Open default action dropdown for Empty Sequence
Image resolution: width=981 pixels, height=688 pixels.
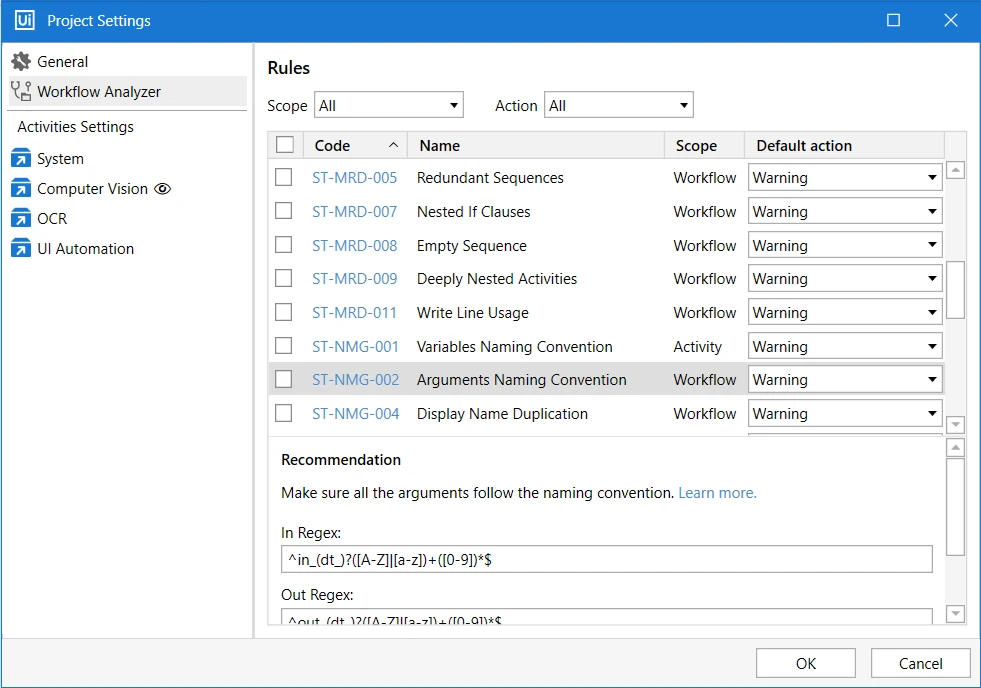pos(845,245)
